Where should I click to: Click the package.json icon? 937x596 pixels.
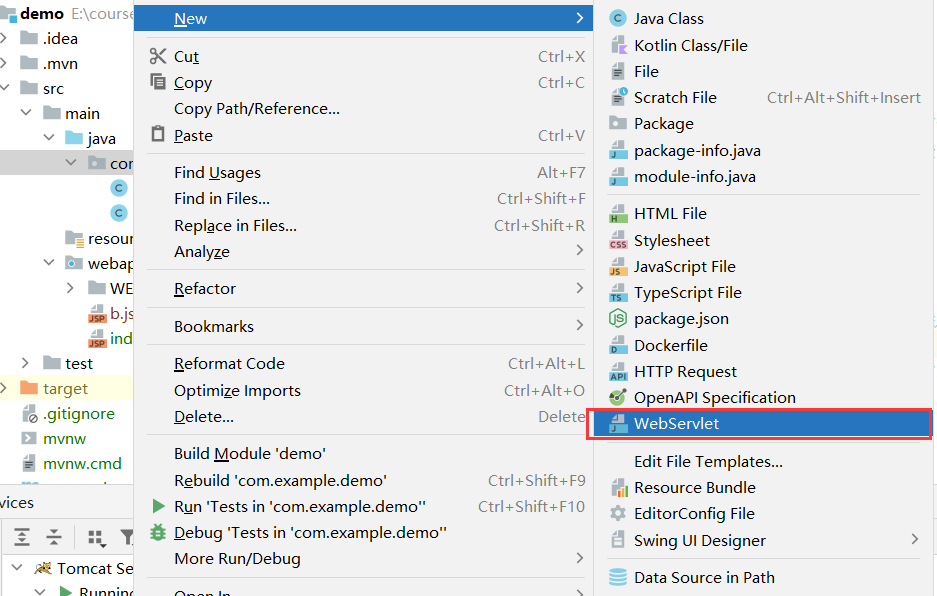click(617, 319)
